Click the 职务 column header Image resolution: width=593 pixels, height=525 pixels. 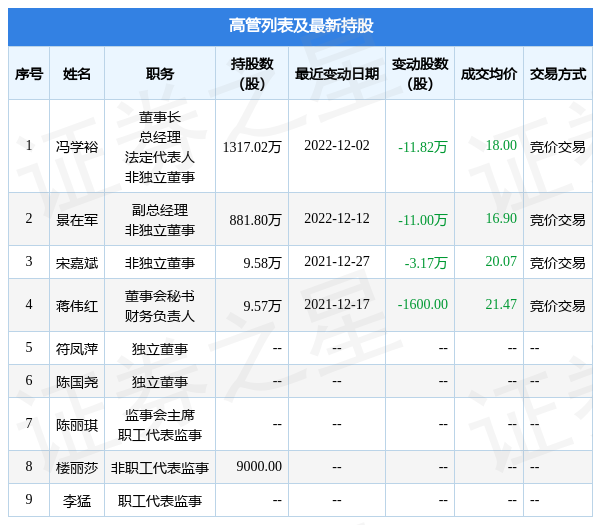pyautogui.click(x=160, y=74)
